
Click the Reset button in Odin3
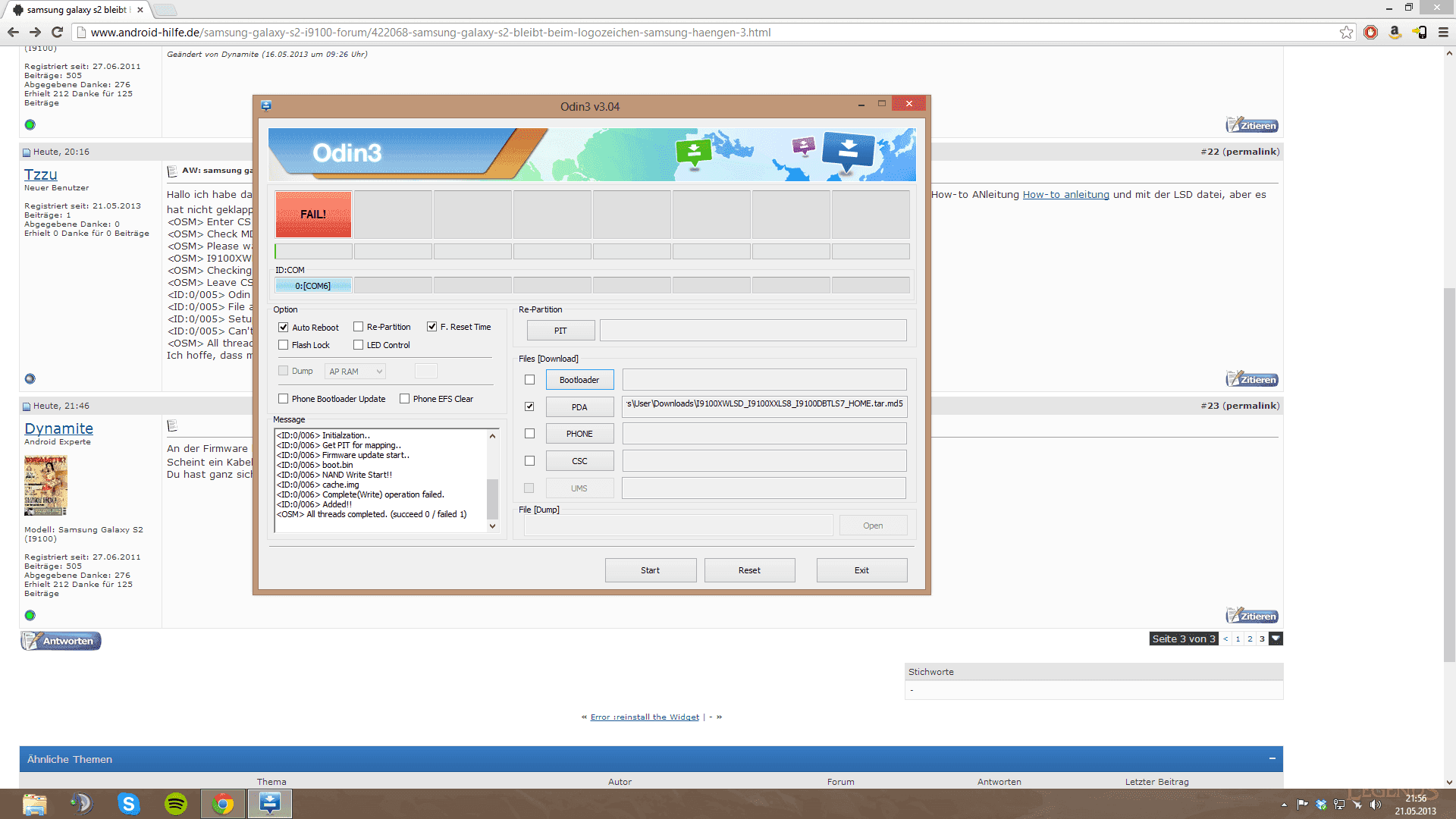[749, 570]
